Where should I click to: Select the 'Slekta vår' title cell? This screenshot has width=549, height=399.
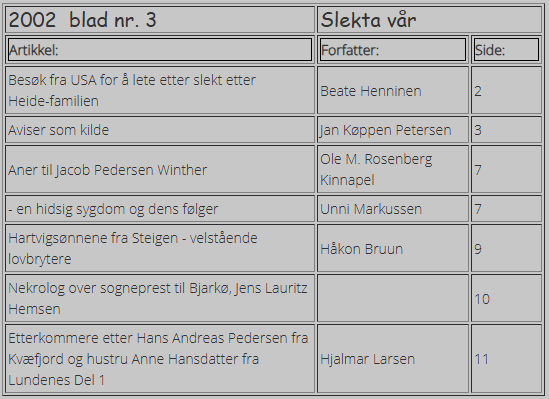pos(430,20)
